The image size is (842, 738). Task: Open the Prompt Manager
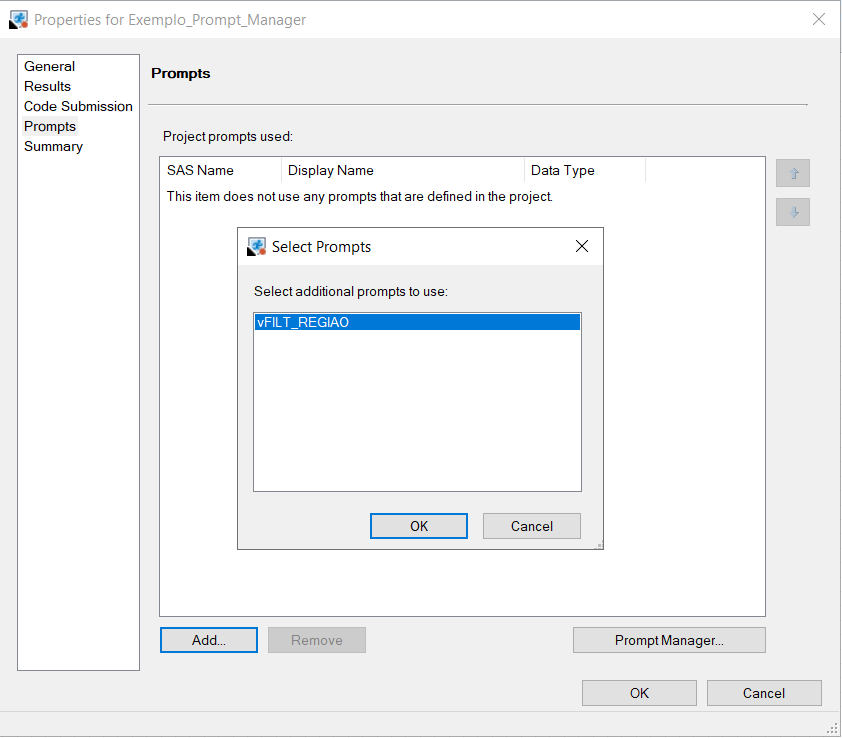[668, 640]
